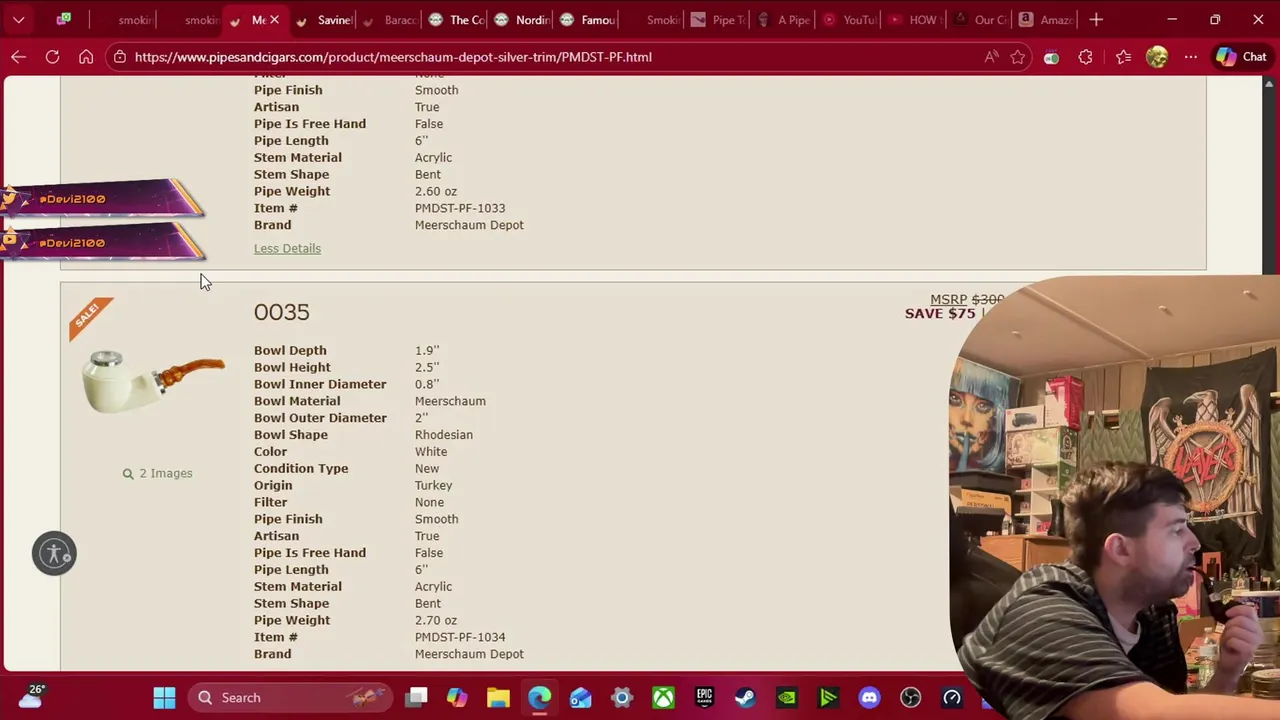Refresh the current page

coord(52,57)
